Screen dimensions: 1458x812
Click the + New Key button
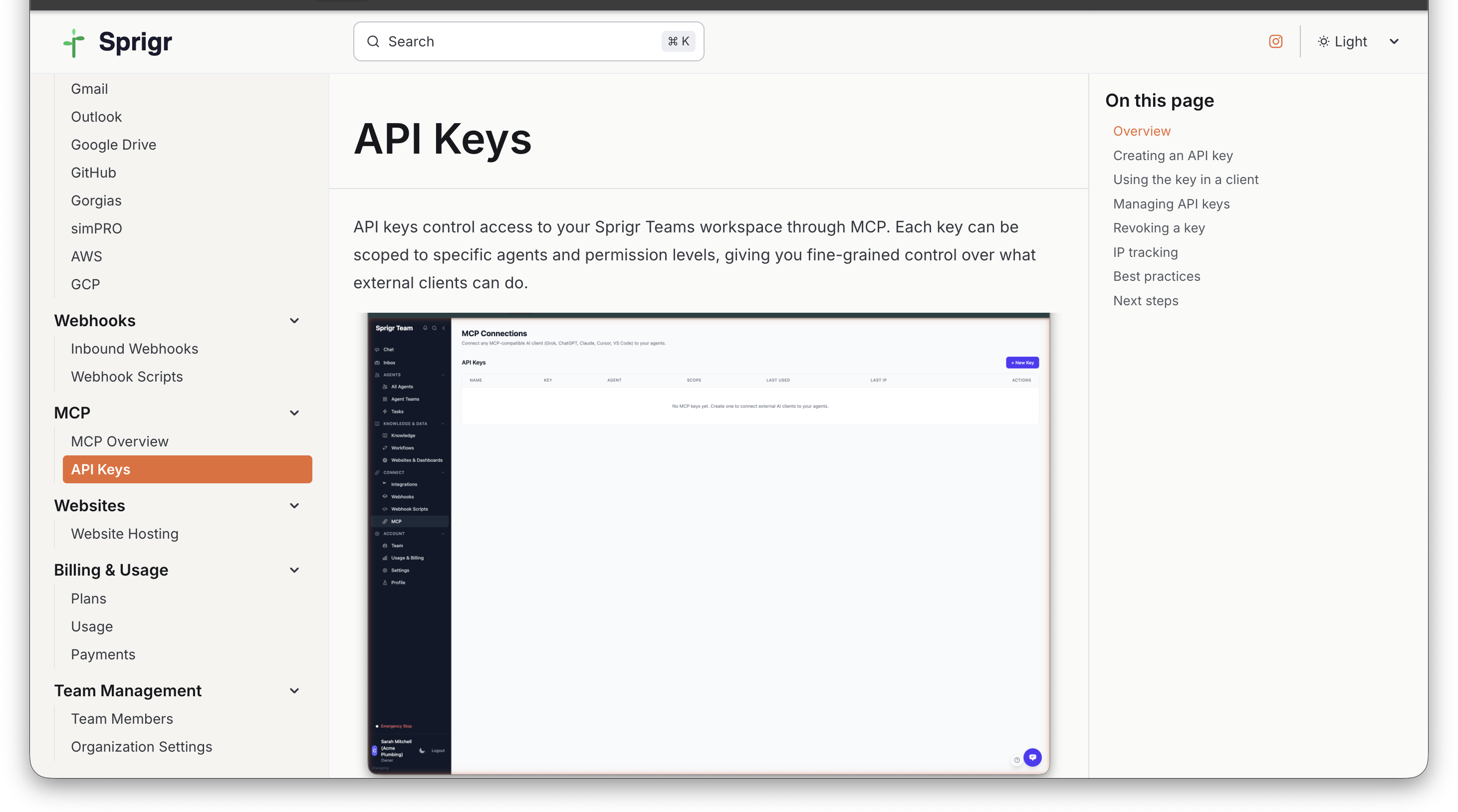(1022, 363)
